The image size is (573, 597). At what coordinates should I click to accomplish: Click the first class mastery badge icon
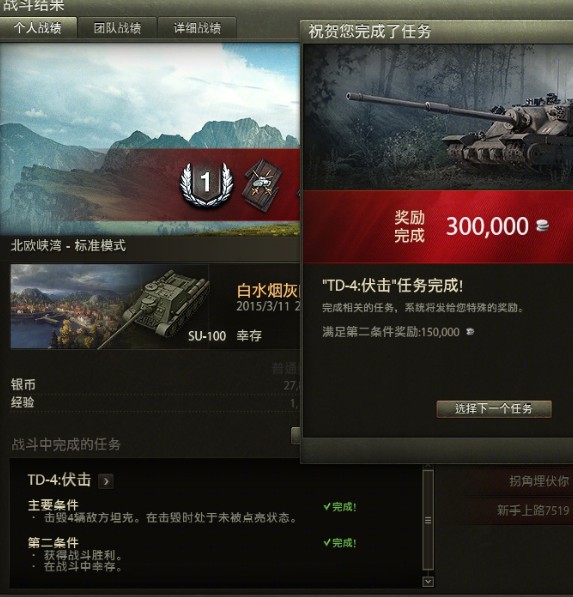(206, 185)
